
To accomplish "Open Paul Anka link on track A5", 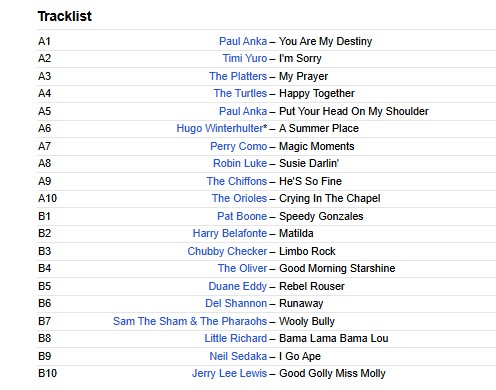I will [243, 111].
